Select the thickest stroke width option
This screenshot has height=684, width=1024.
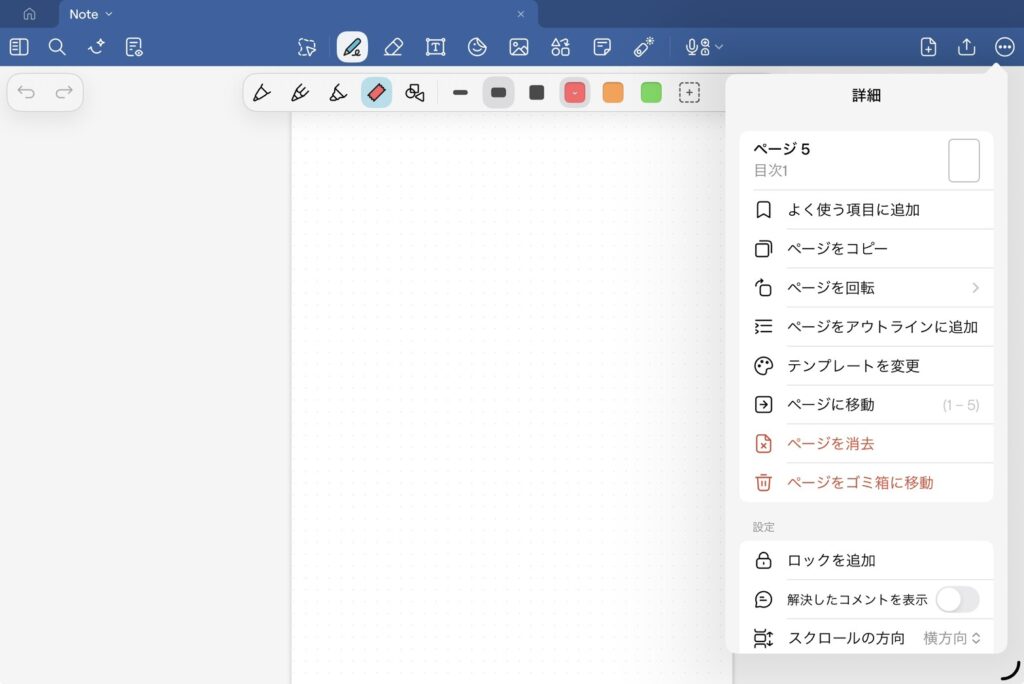pyautogui.click(x=537, y=93)
